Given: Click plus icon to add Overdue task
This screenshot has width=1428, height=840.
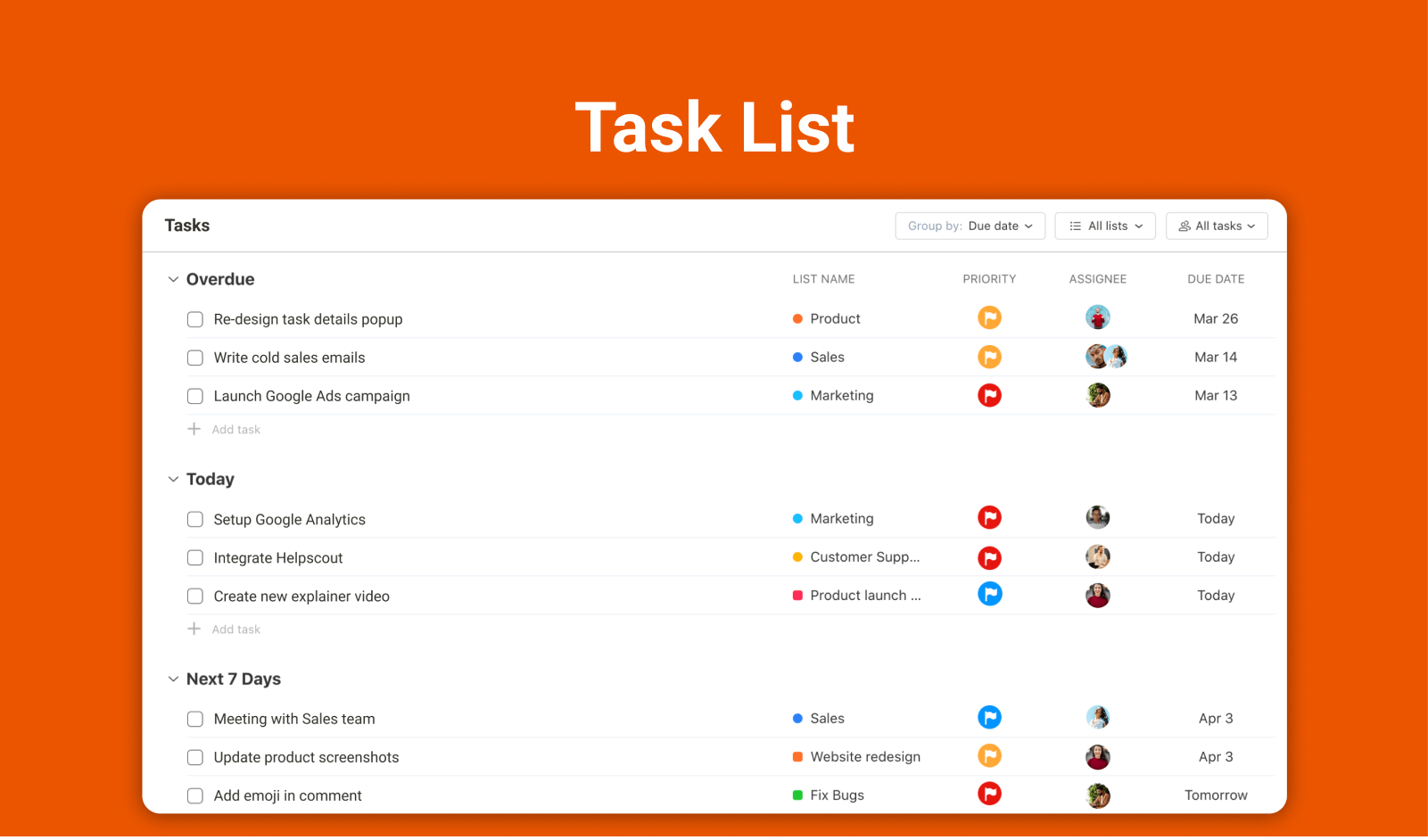Looking at the screenshot, I should coord(194,429).
